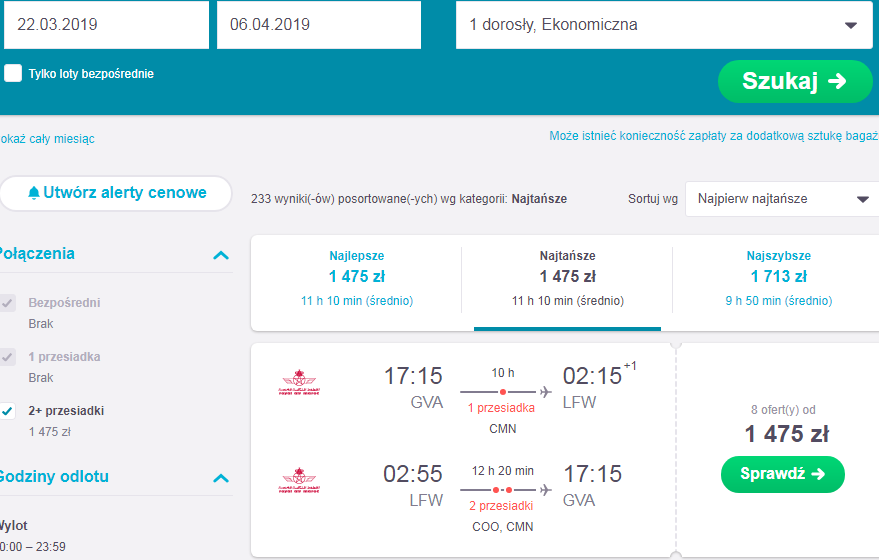Toggle the 1 przesiadka checkbox
The image size is (879, 560).
click(x=7, y=357)
